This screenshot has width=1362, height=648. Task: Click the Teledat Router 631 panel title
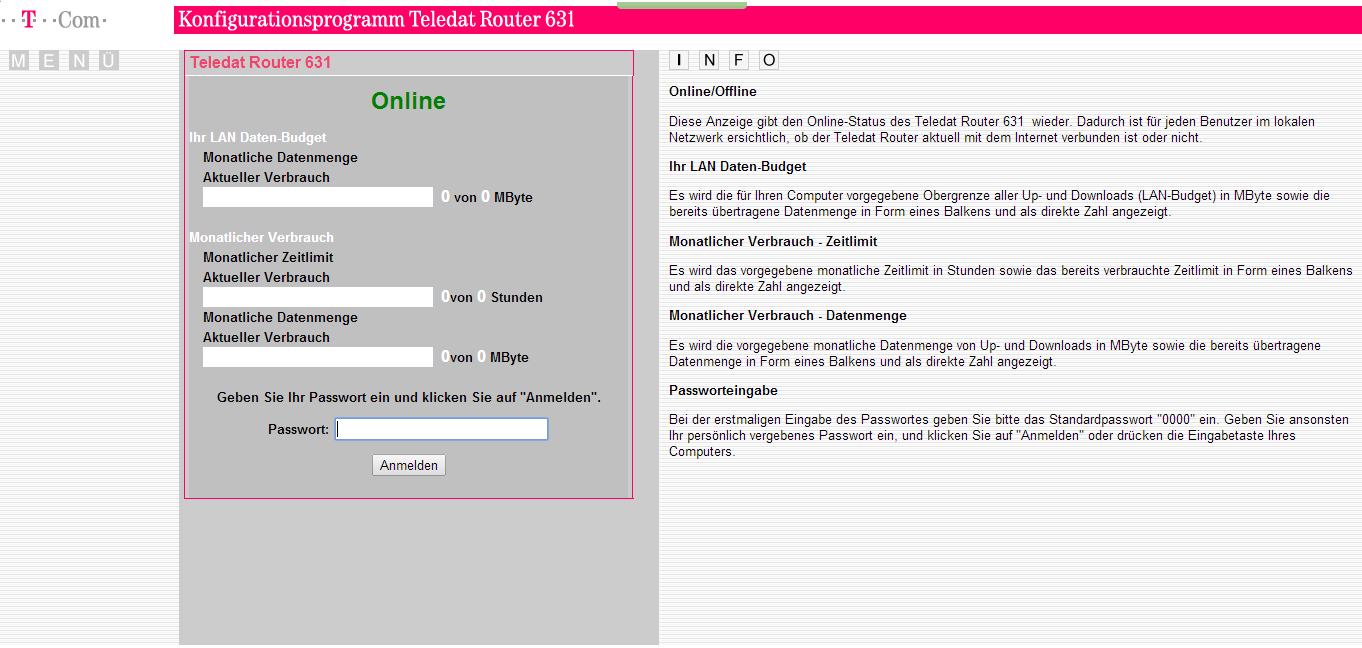261,62
